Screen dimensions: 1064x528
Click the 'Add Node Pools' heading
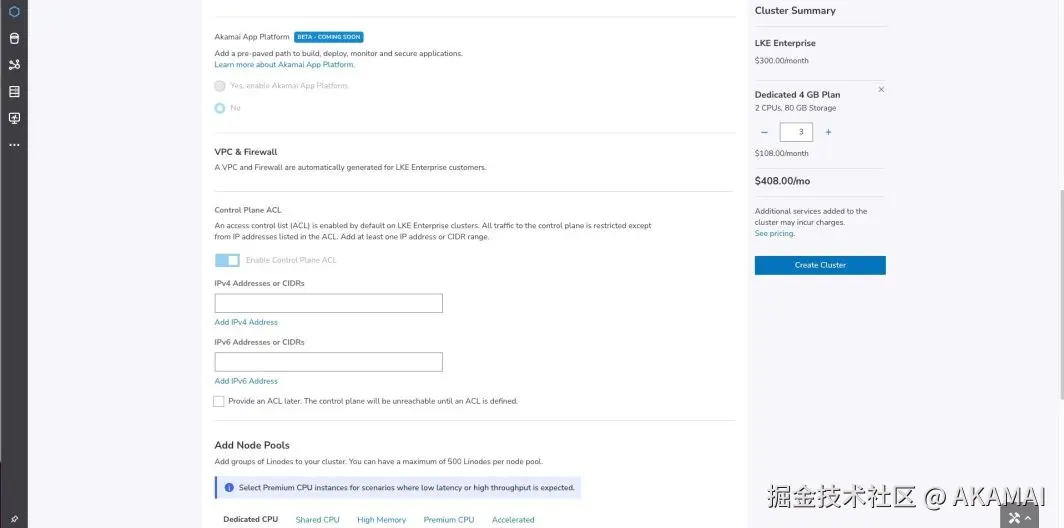point(252,445)
